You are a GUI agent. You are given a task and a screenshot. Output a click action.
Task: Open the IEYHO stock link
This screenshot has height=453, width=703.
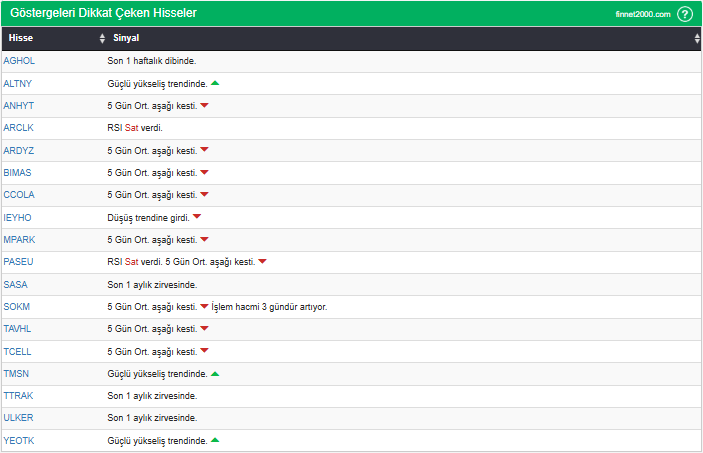17,218
